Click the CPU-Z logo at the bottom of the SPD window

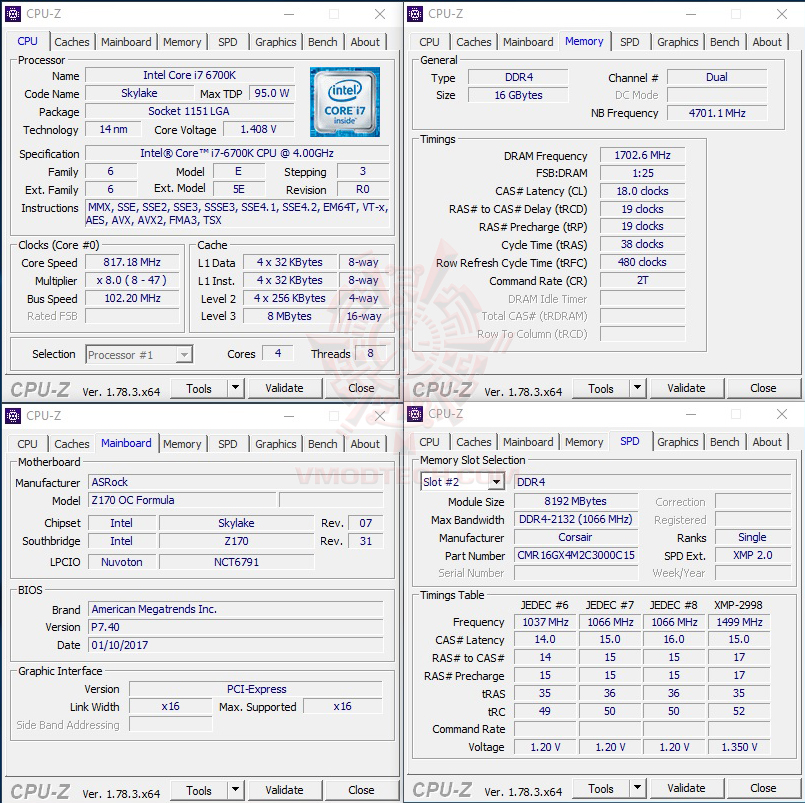pos(442,790)
